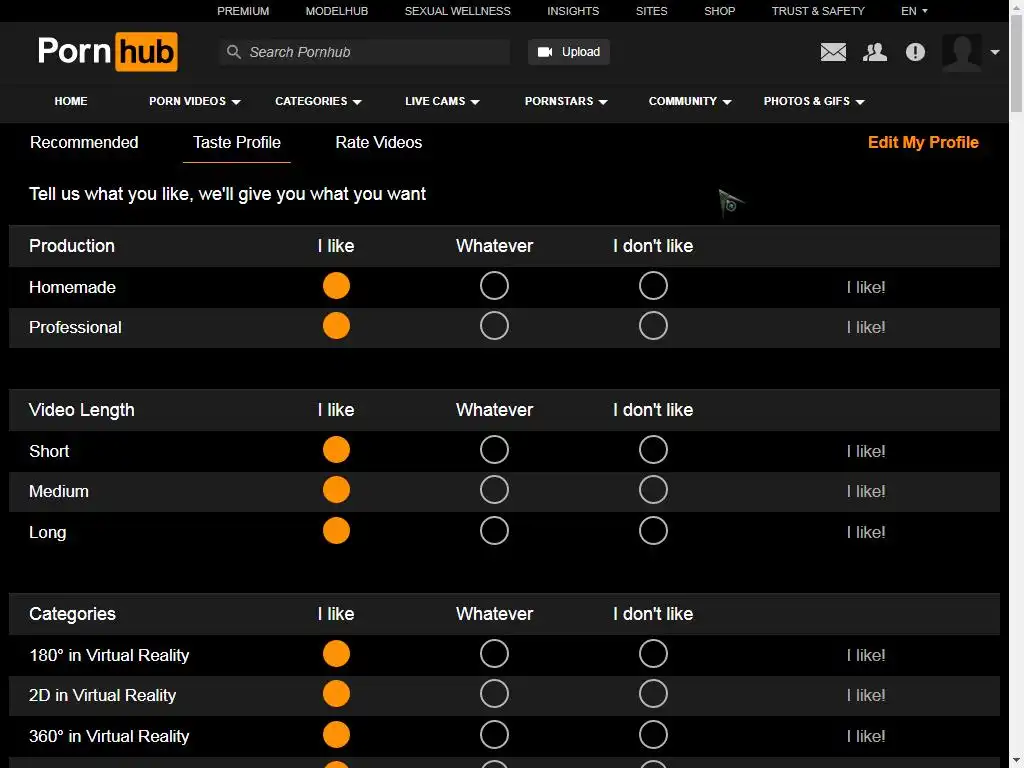
Task: Expand the Pornstars menu
Action: click(x=566, y=101)
